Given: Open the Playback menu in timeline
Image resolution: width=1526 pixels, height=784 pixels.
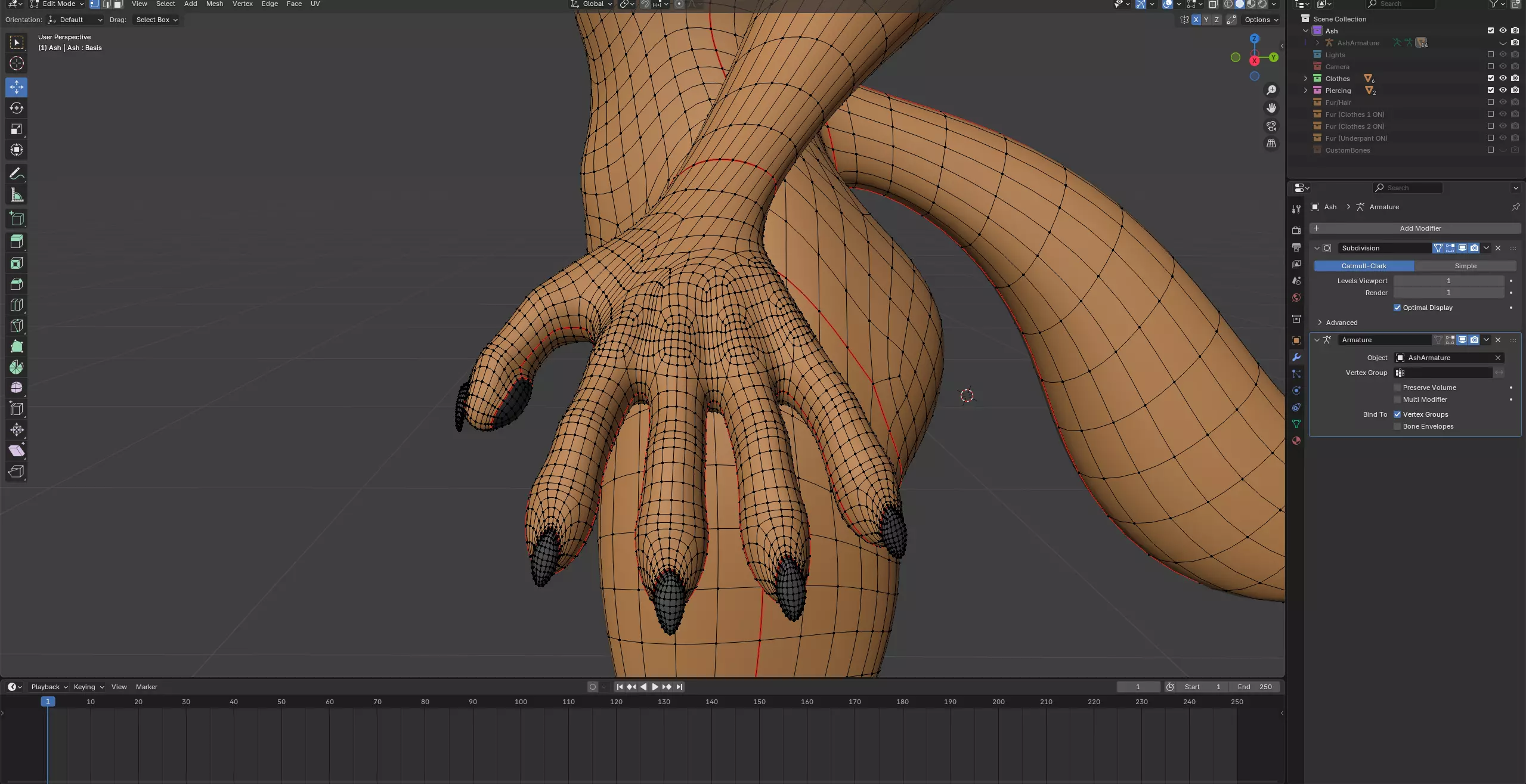Looking at the screenshot, I should click(49, 687).
